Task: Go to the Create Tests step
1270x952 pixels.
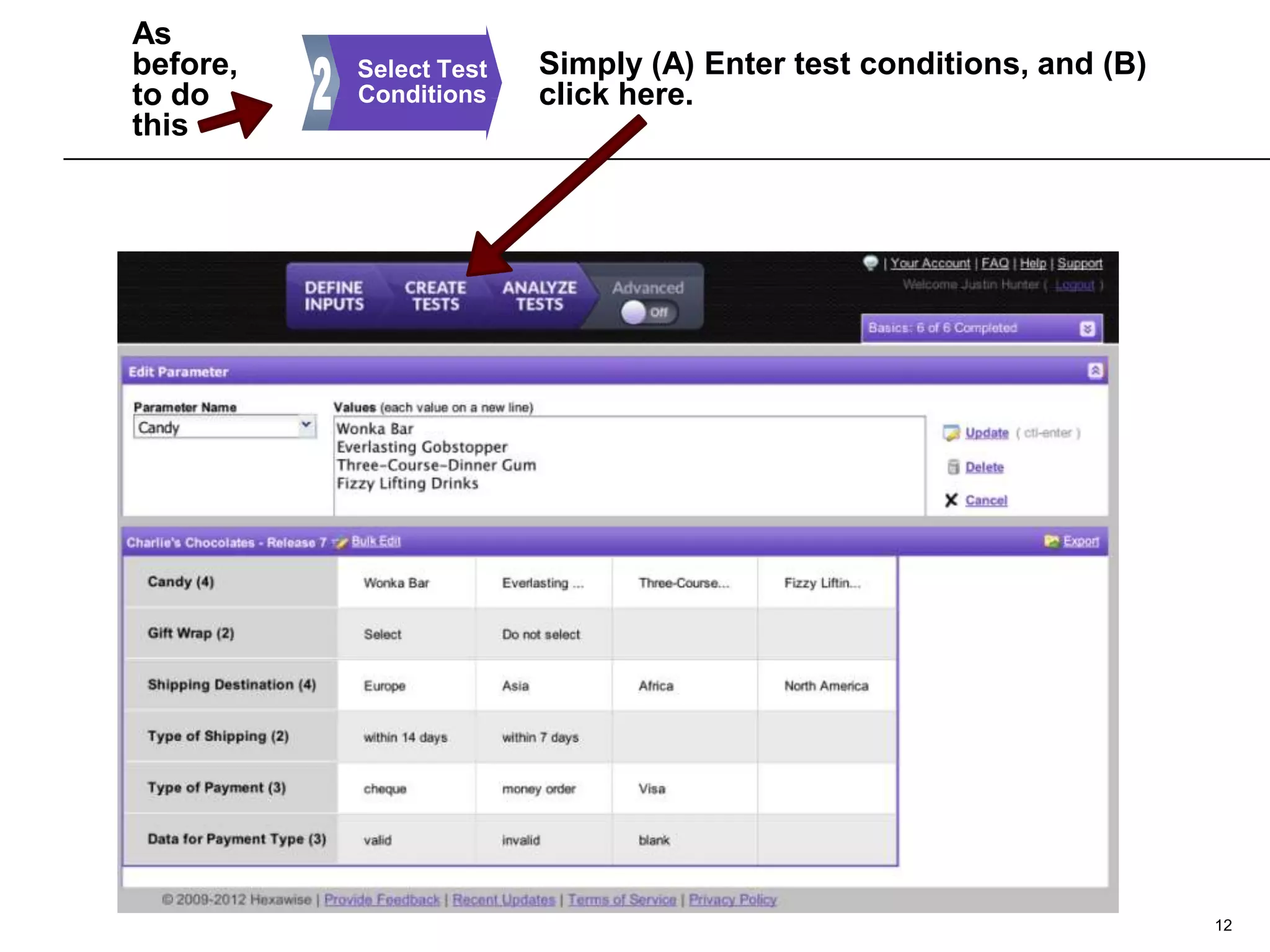Action: click(435, 296)
